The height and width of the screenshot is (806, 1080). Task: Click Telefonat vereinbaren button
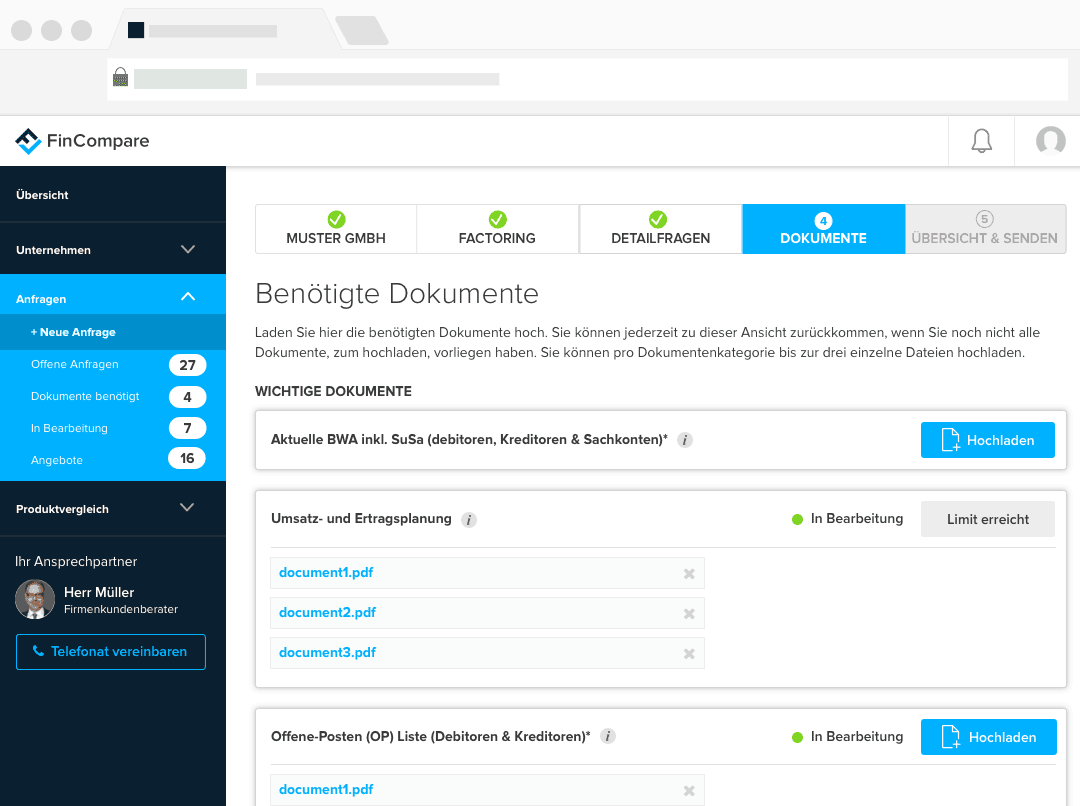point(110,651)
